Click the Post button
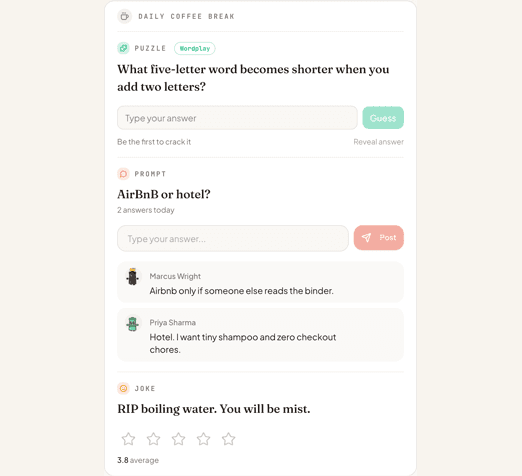This screenshot has width=522, height=476. tap(379, 238)
